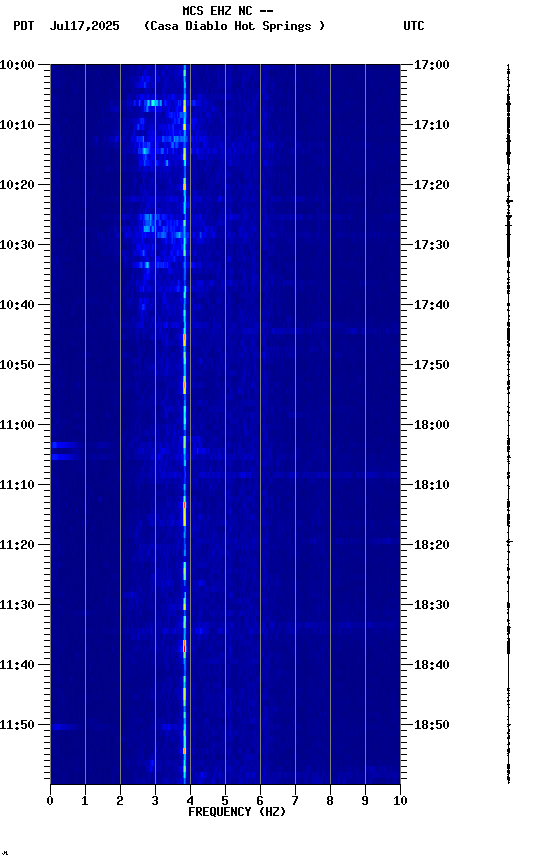552x864 pixels.
Task: Click the FREQUENCY (HZ) axis title
Action: (x=237, y=812)
